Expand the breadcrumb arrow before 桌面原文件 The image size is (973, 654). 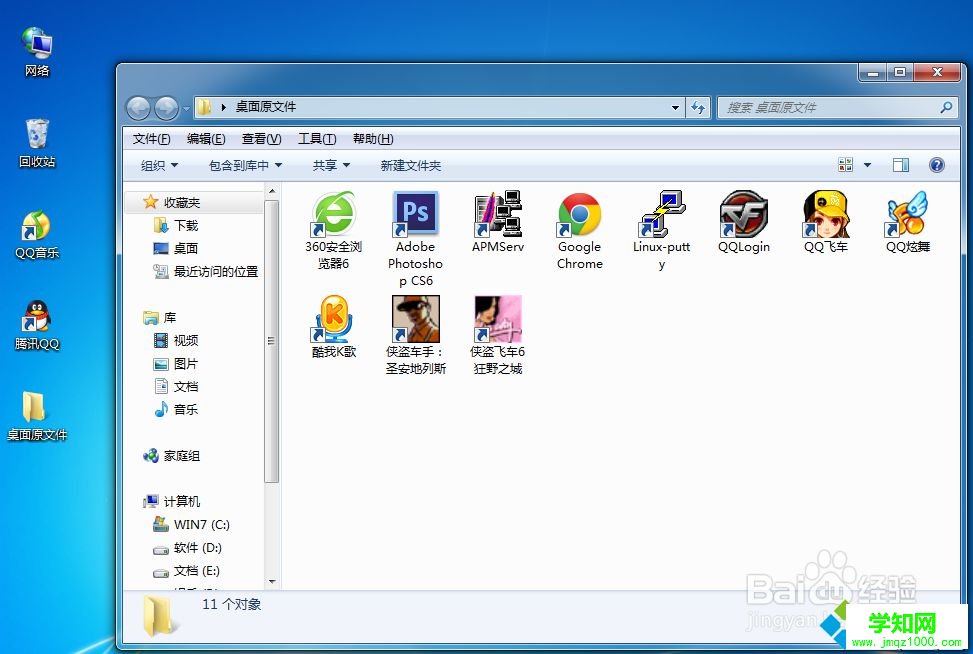[223, 107]
